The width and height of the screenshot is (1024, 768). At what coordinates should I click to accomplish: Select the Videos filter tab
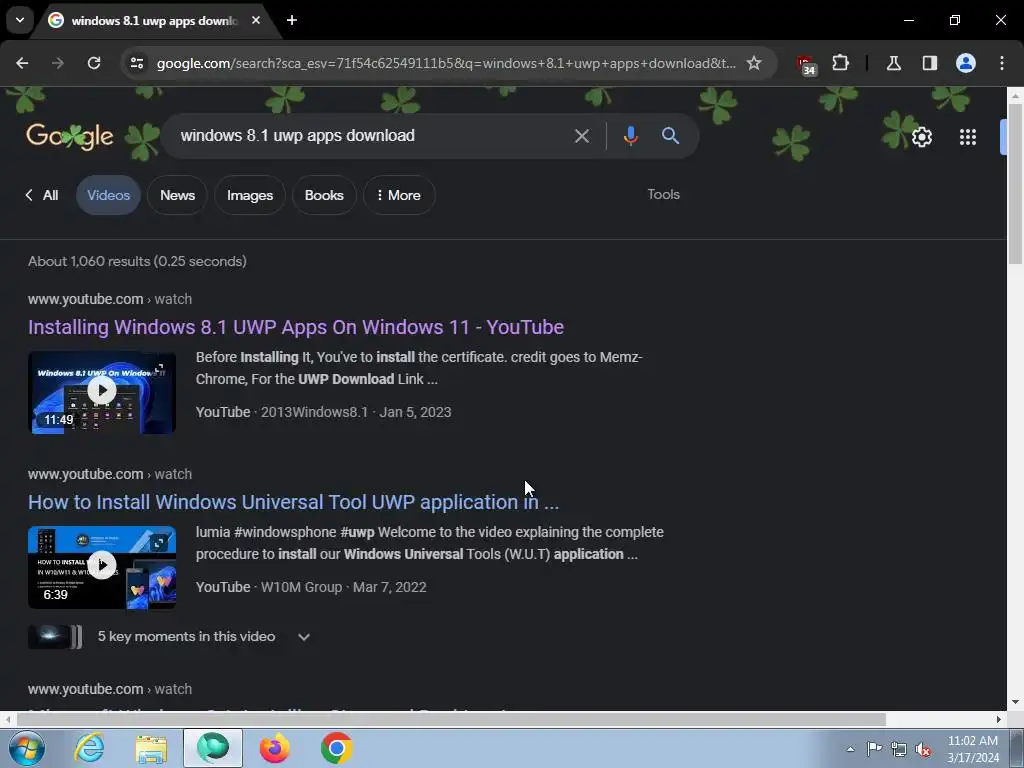click(x=108, y=195)
